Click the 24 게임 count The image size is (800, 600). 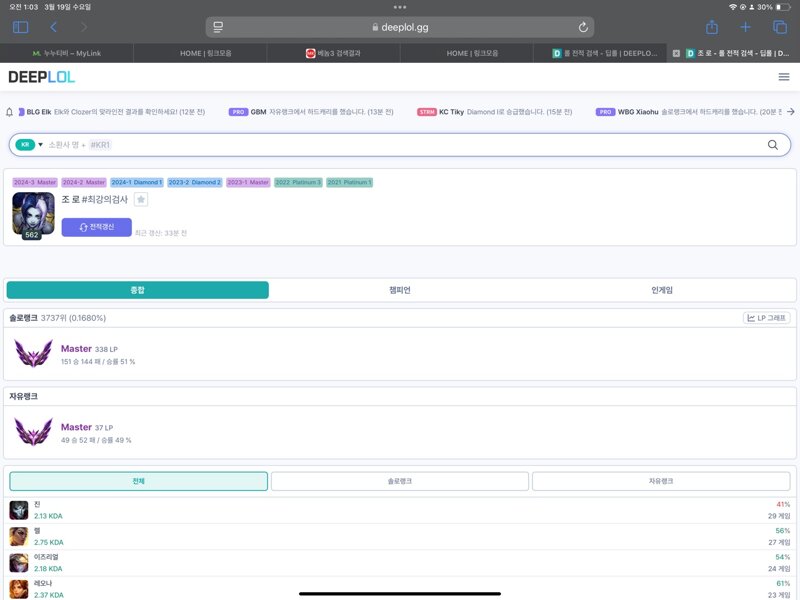779,568
